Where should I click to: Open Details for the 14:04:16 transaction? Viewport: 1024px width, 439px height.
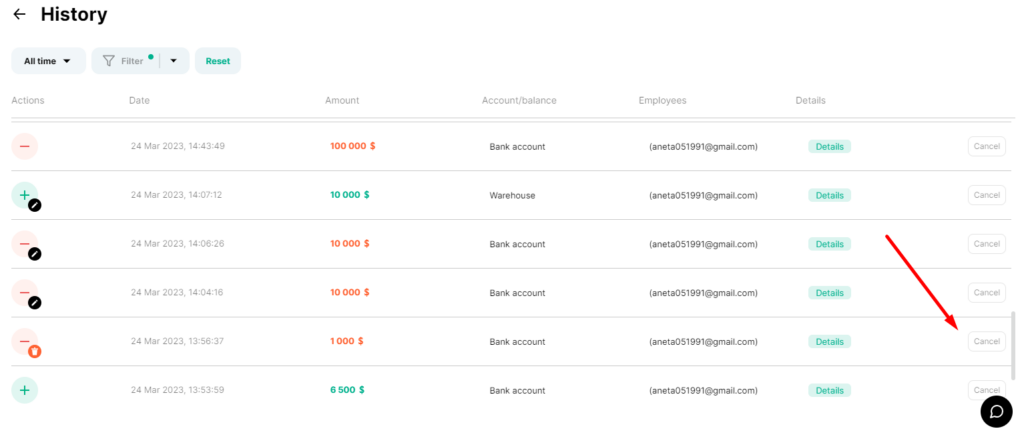pos(829,293)
